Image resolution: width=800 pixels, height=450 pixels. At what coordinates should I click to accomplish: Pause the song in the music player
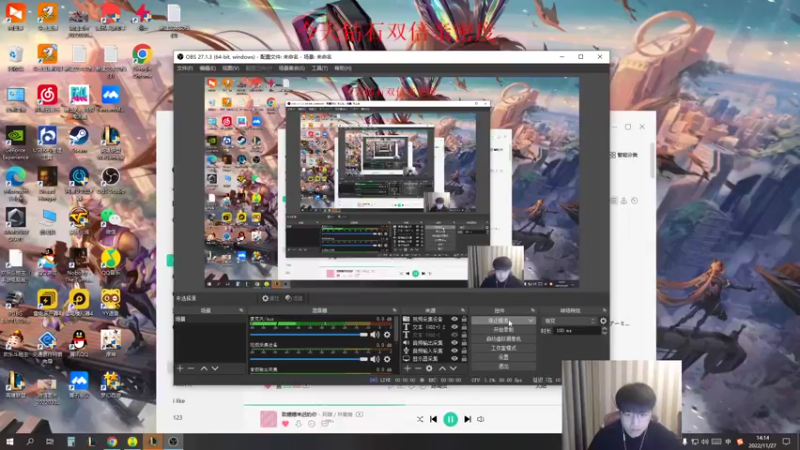(451, 419)
